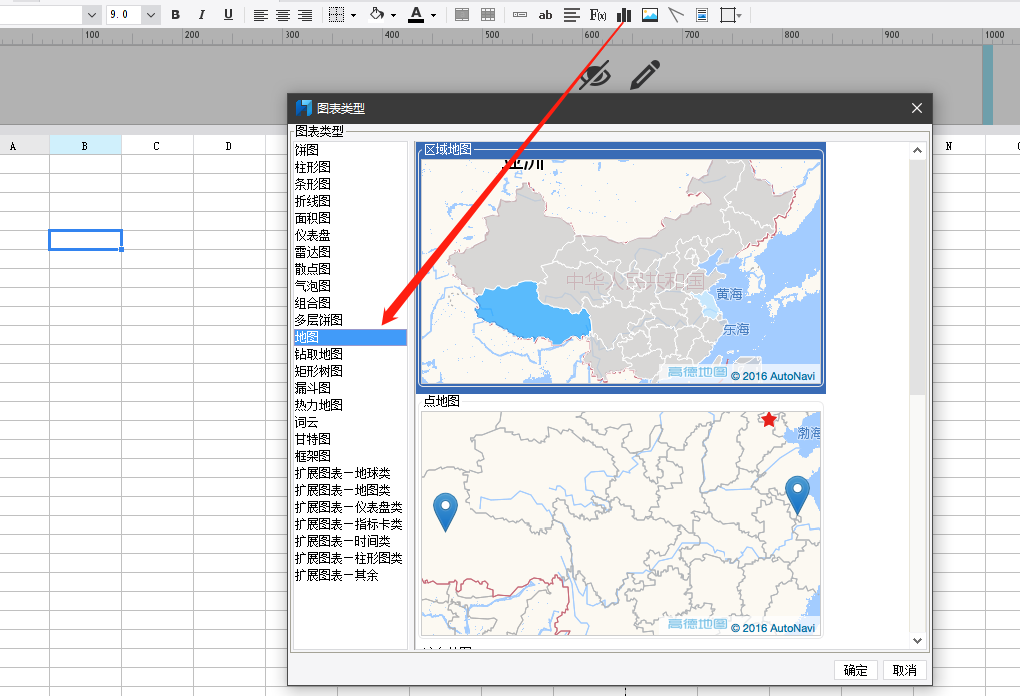This screenshot has width=1020, height=696.
Task: Insert formula F(x)
Action: 598,14
